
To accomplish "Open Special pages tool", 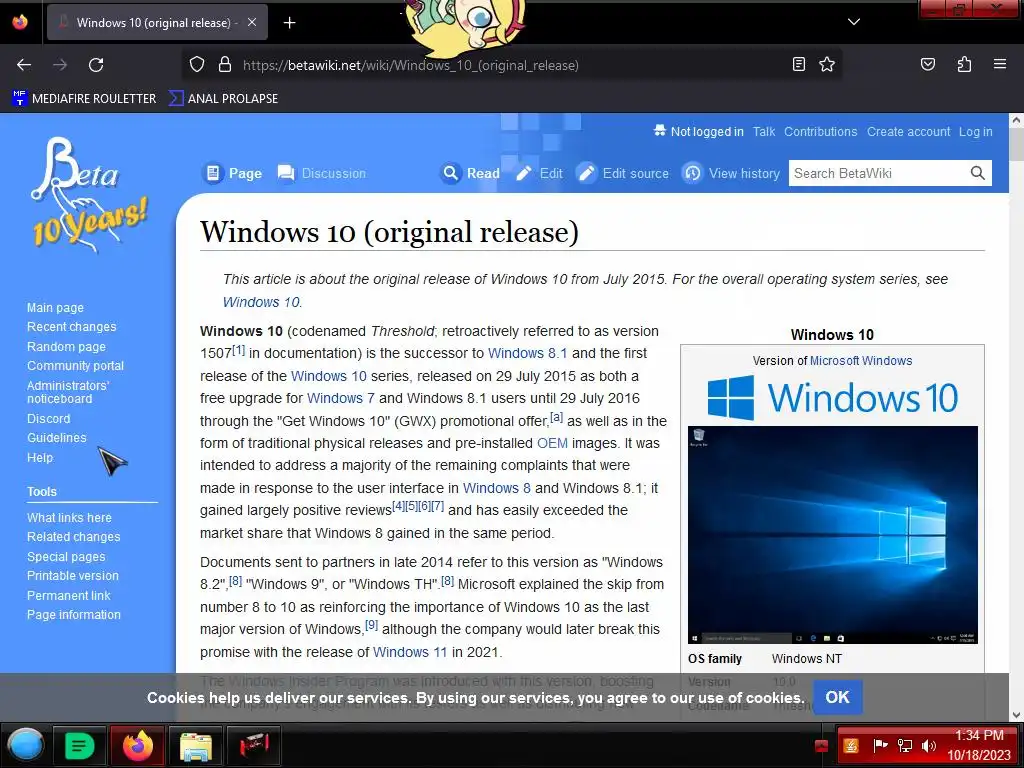I will [x=66, y=556].
